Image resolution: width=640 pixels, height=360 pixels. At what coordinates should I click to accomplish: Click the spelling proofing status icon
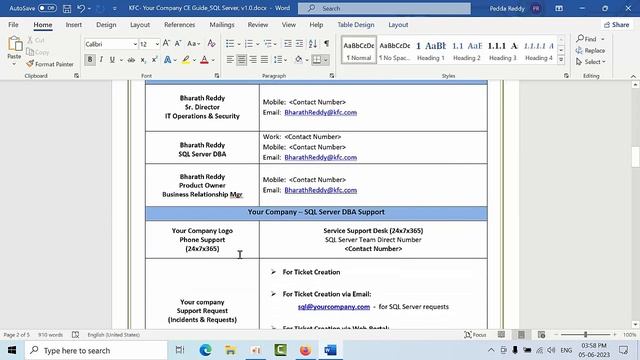76,335
